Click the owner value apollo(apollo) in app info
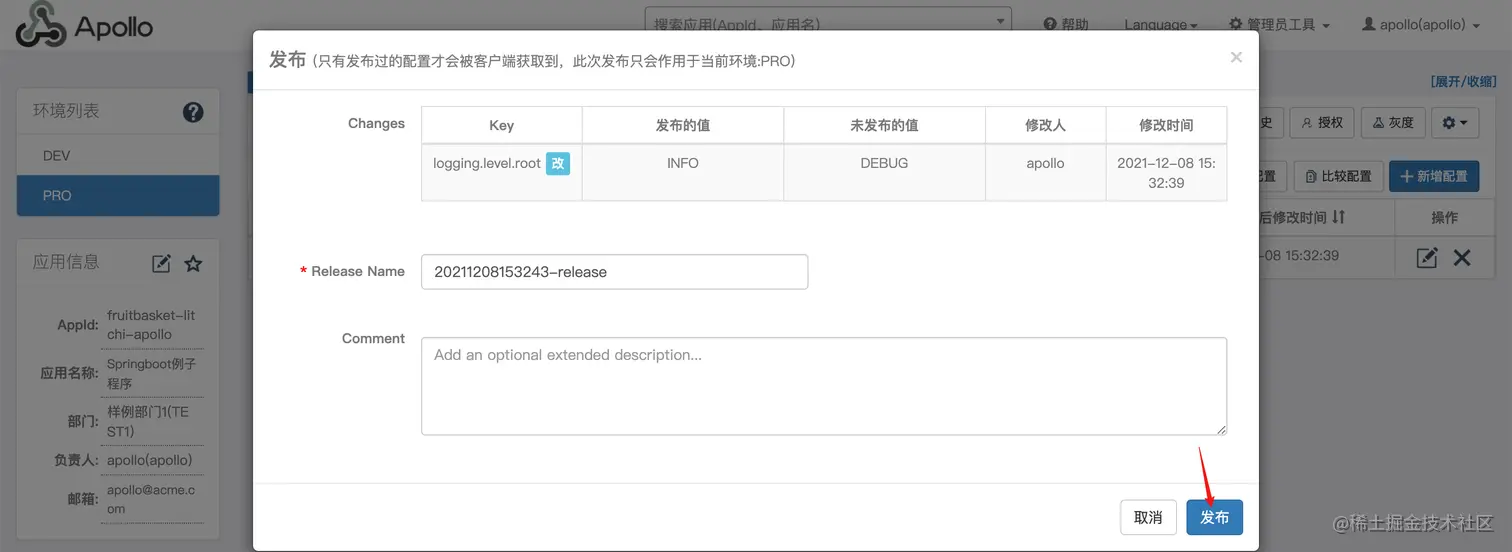Screen dimensions: 1512x552 149,460
